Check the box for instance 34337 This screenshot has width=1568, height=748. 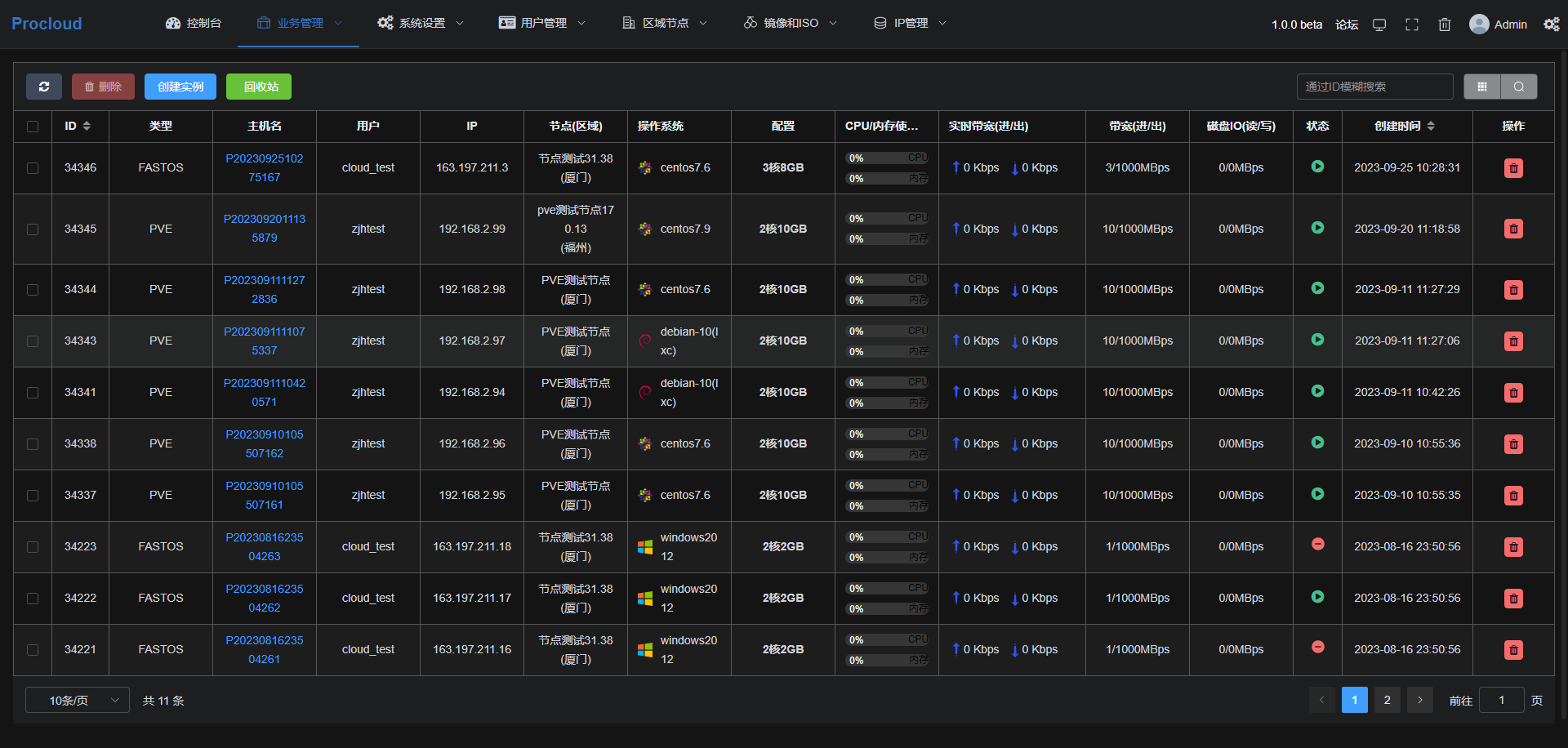pyautogui.click(x=33, y=496)
